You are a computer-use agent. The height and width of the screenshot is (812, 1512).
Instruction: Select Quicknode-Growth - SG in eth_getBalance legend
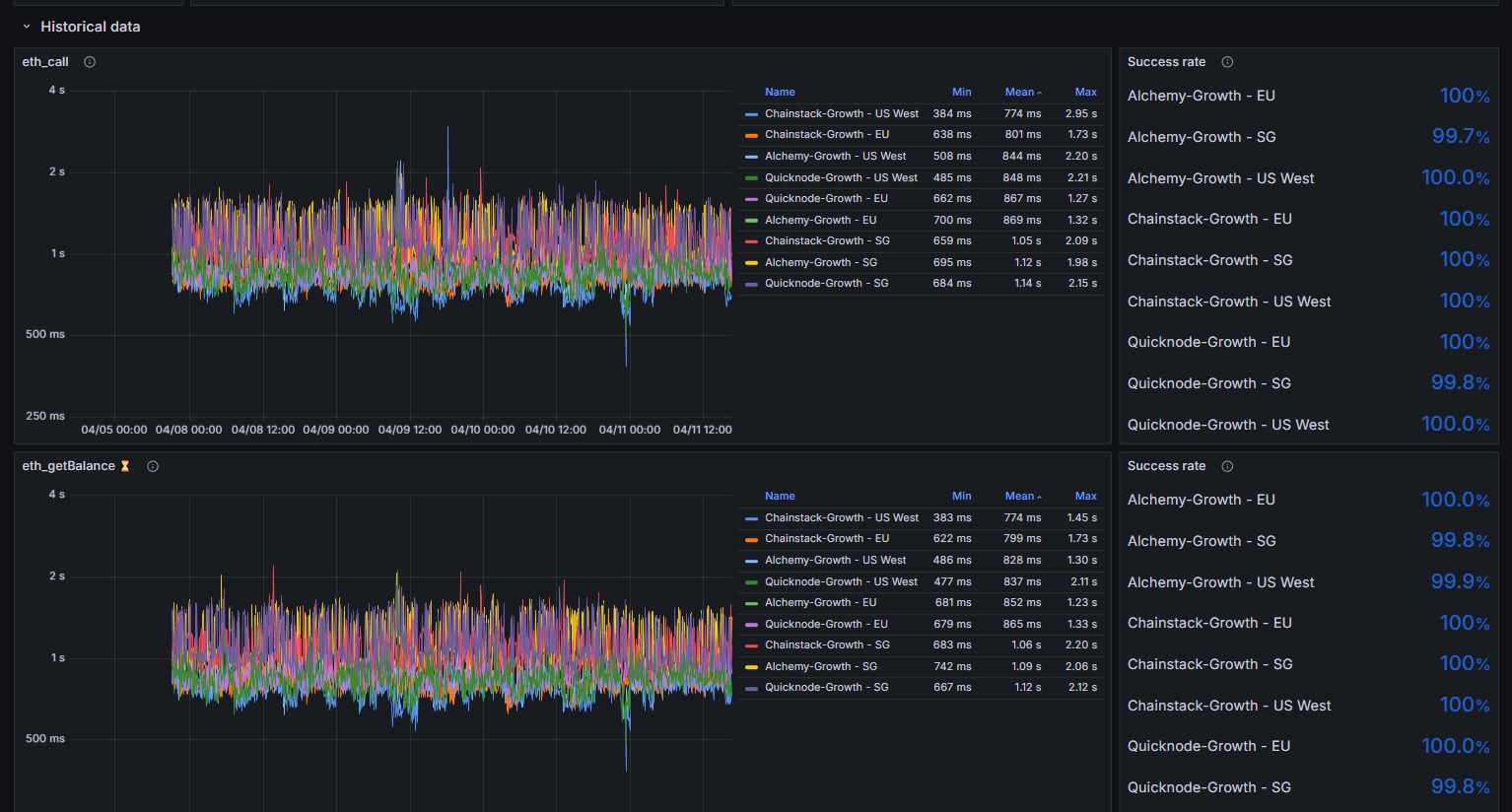[x=827, y=687]
